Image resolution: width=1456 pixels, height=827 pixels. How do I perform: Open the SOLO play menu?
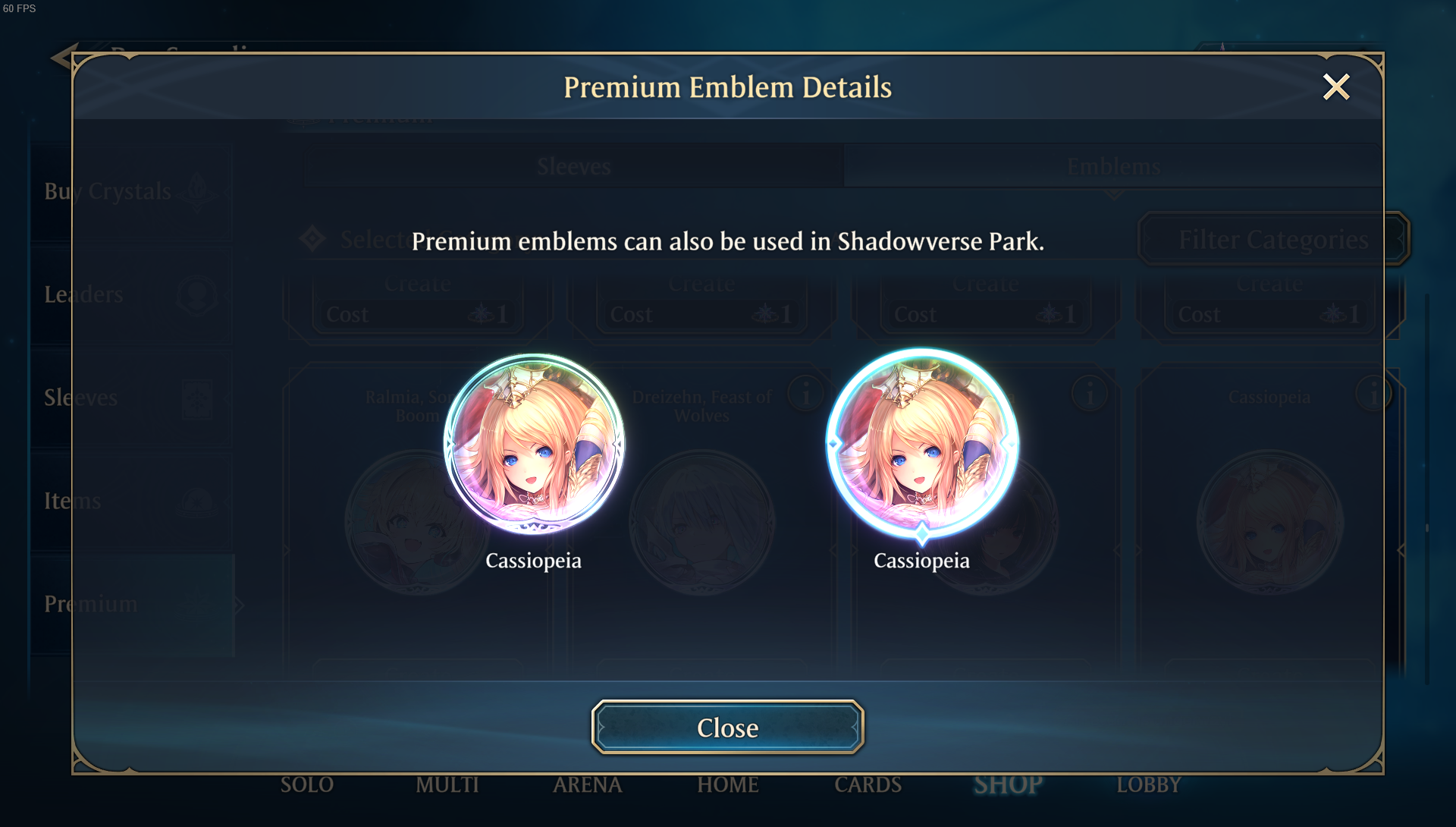306,785
